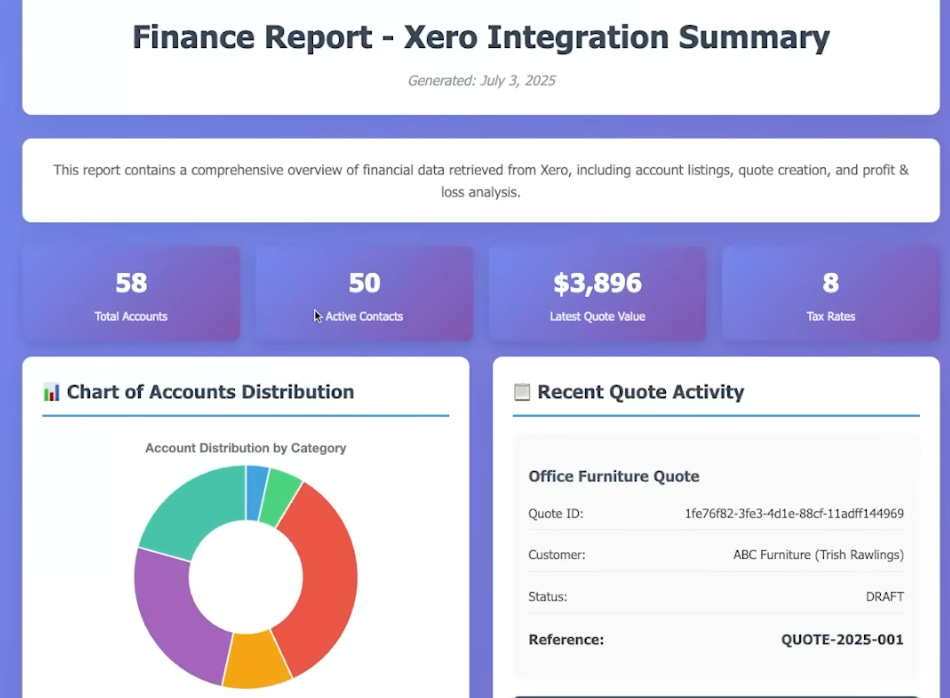This screenshot has height=698, width=950.
Task: Click the bar chart icon beside Chart of Accounts
Action: click(x=51, y=392)
